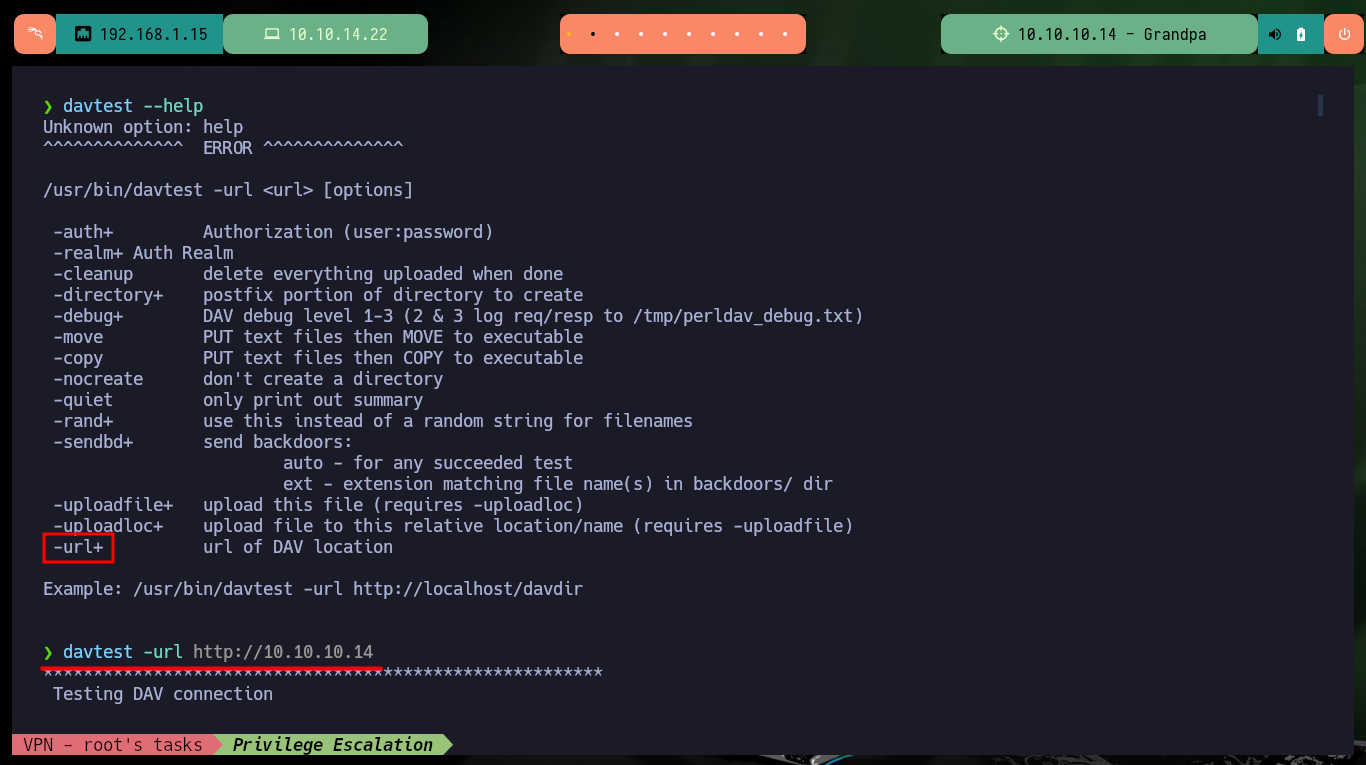Click the 192.168.1.15 IP address module
1366x765 pixels.
[x=139, y=34]
